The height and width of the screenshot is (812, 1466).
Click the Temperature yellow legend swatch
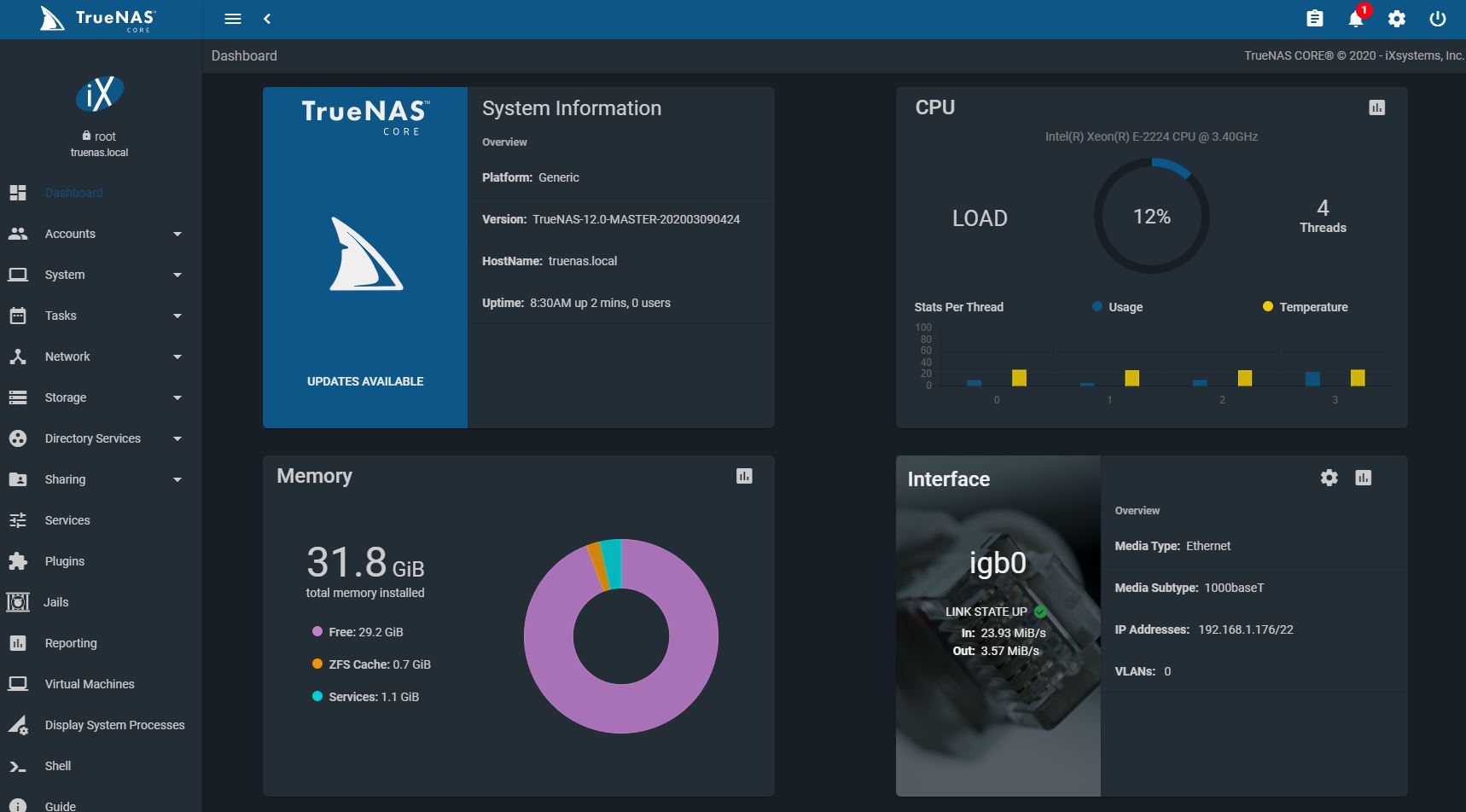pos(1268,307)
